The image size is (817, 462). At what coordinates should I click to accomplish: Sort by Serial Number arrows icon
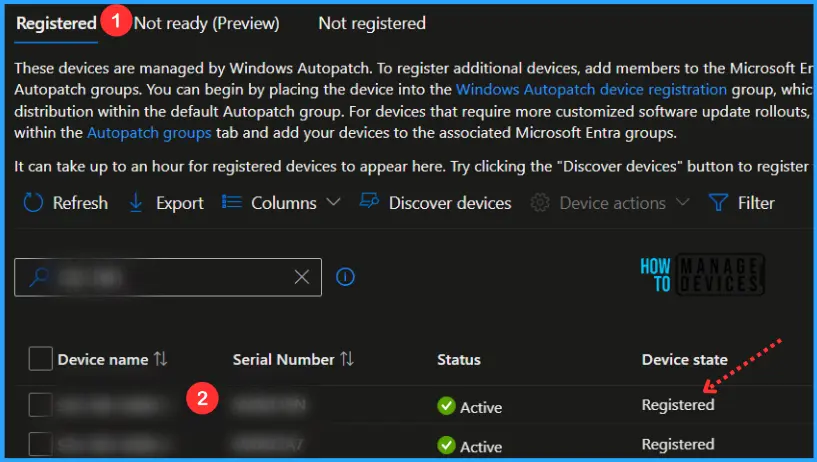(347, 359)
